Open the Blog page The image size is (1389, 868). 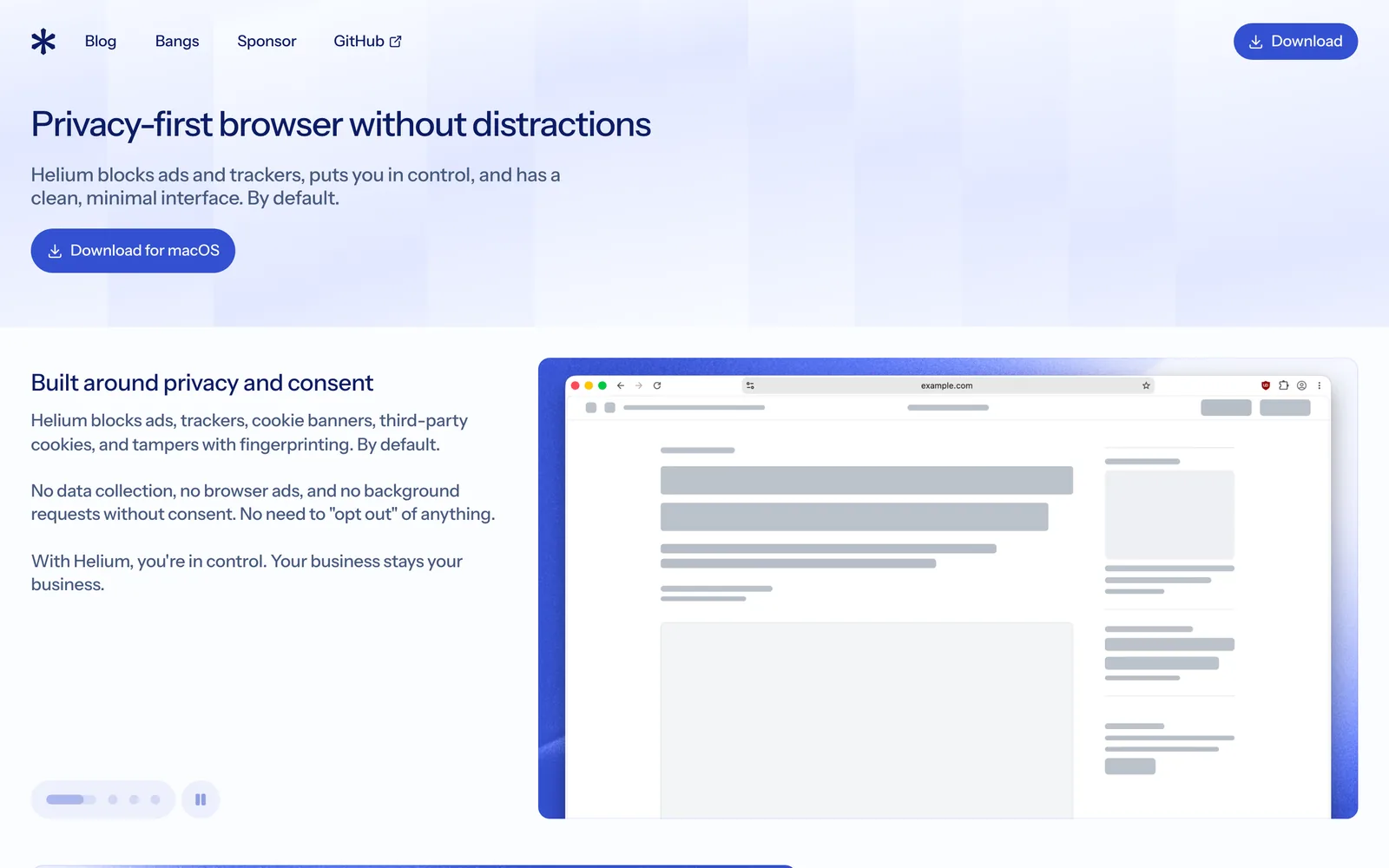point(101,42)
